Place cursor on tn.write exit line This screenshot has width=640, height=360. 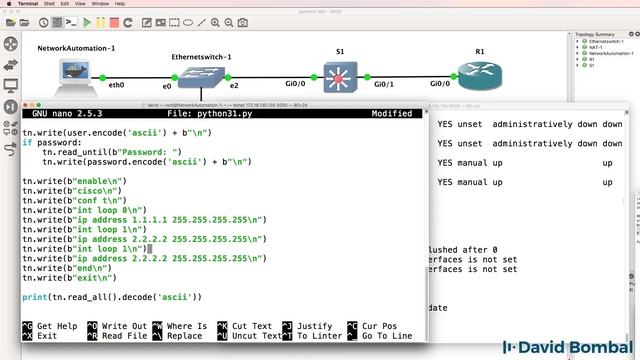tap(69, 278)
